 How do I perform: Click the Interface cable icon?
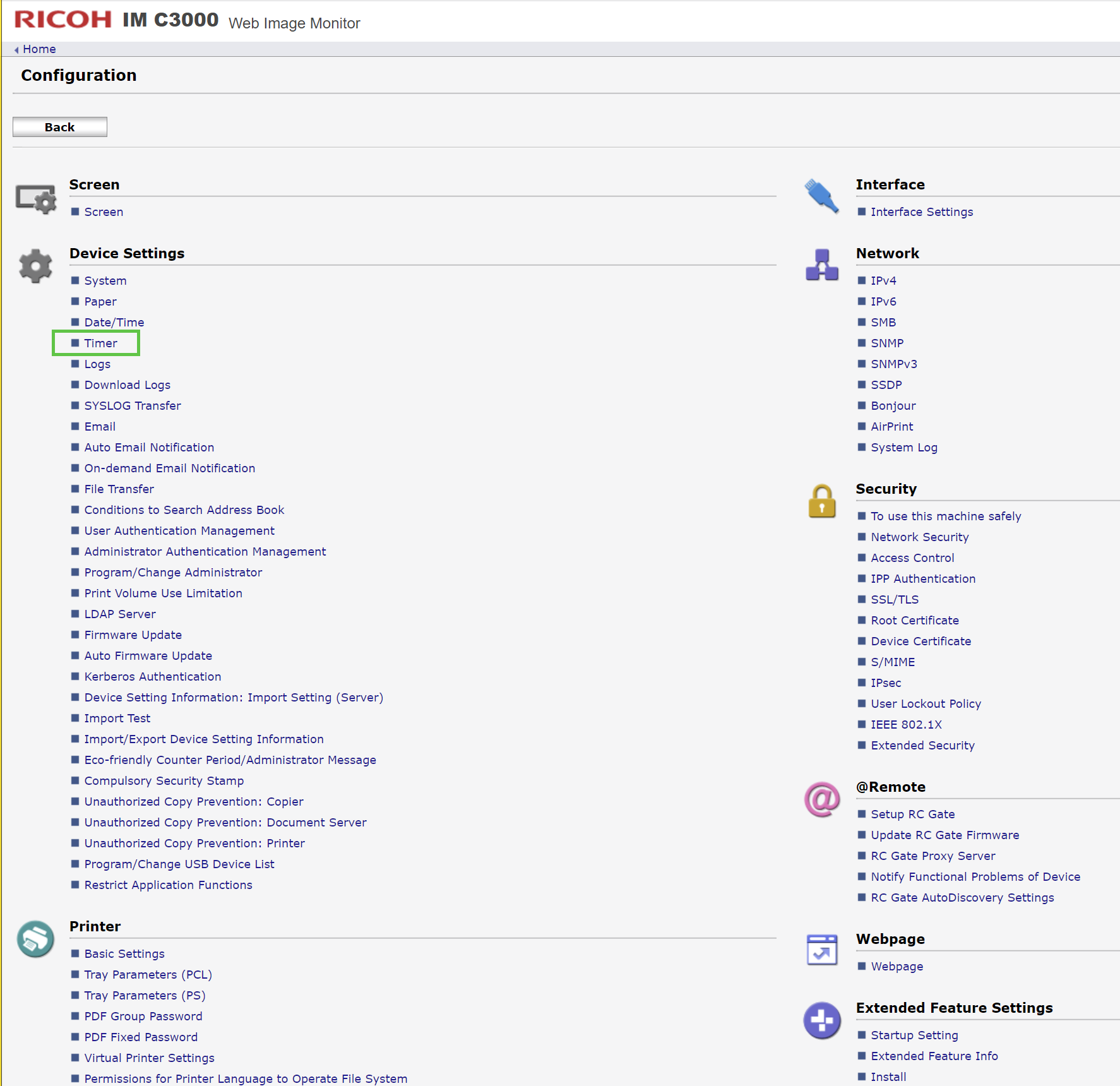coord(821,197)
